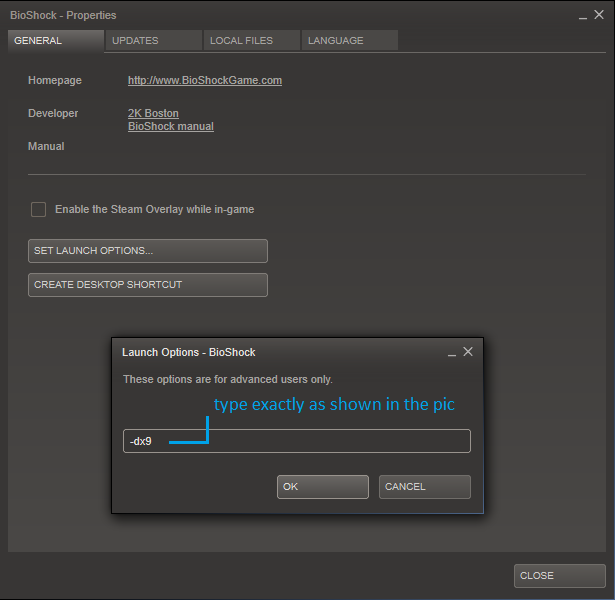This screenshot has width=615, height=600.
Task: Click 'These options are for advanced users only.' text
Action: pyautogui.click(x=228, y=379)
